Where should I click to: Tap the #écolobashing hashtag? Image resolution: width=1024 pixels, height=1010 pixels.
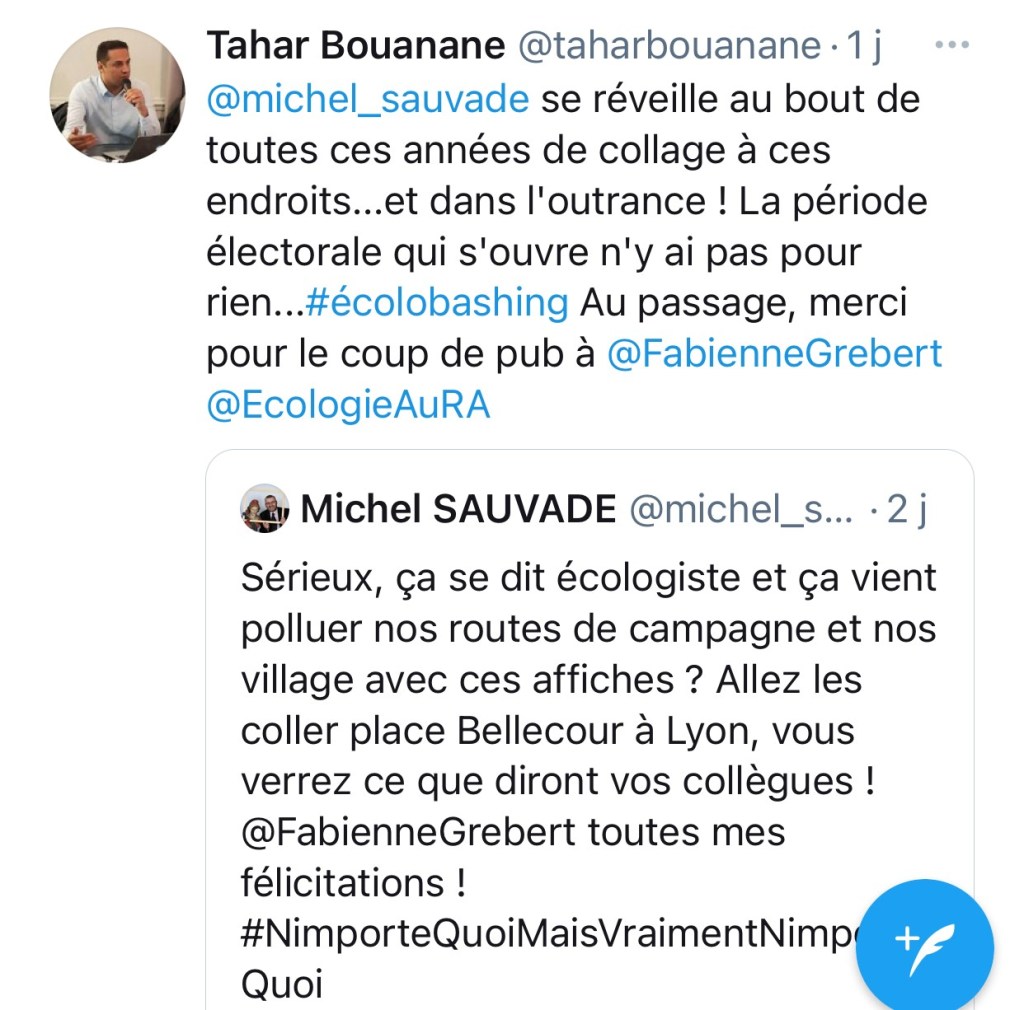tap(436, 303)
